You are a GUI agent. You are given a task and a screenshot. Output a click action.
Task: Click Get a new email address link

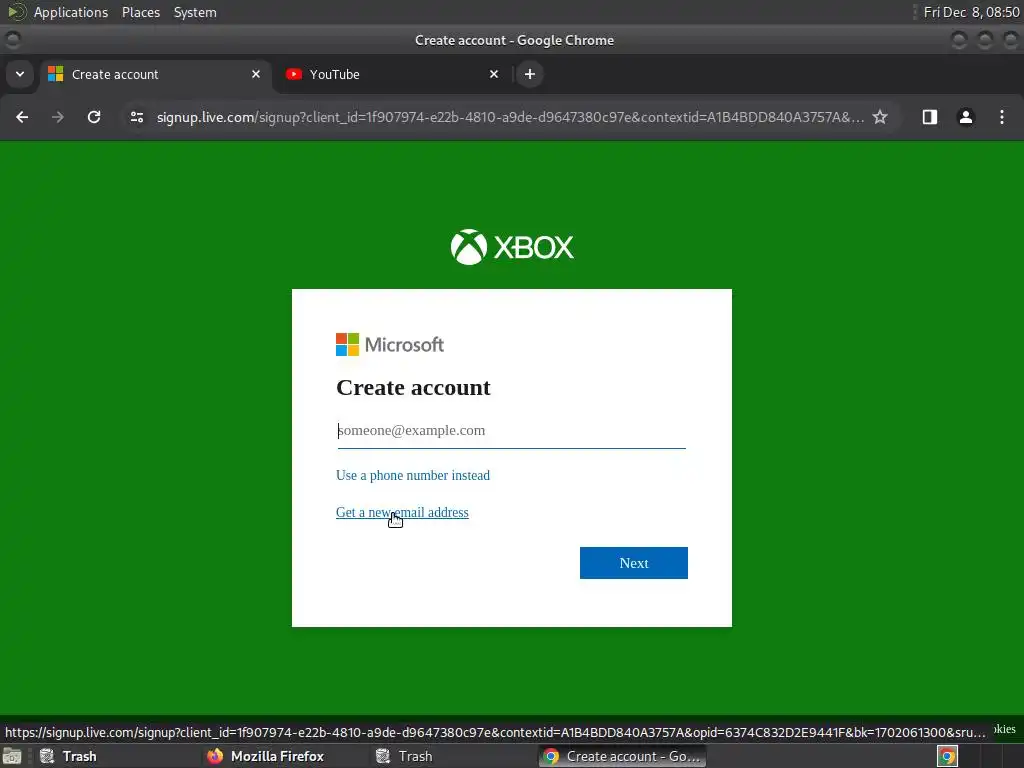point(402,513)
